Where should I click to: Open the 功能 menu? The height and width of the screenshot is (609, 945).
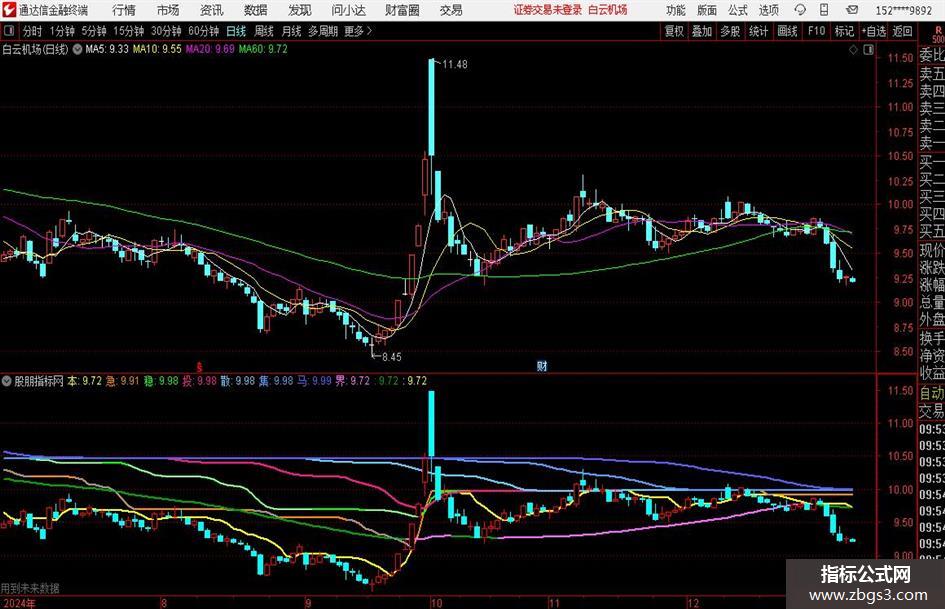pyautogui.click(x=676, y=10)
